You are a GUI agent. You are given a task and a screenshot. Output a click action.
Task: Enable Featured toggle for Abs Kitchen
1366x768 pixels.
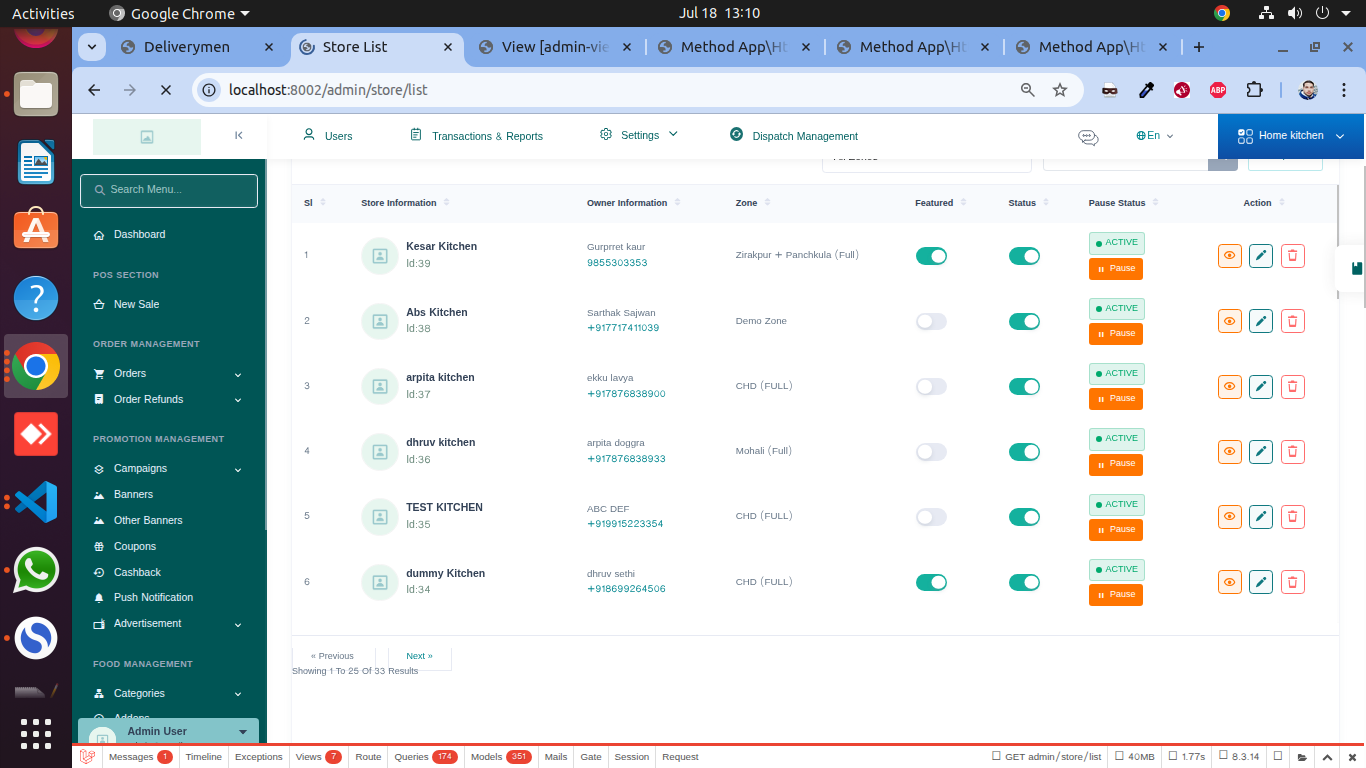tap(931, 321)
